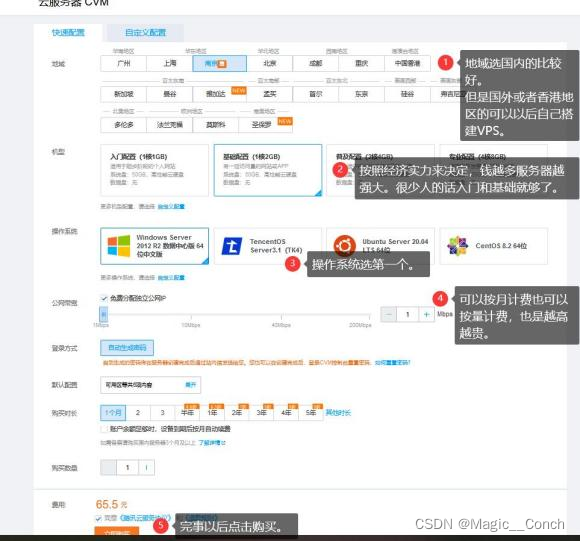Click the Ubuntu logo icon

(344, 245)
